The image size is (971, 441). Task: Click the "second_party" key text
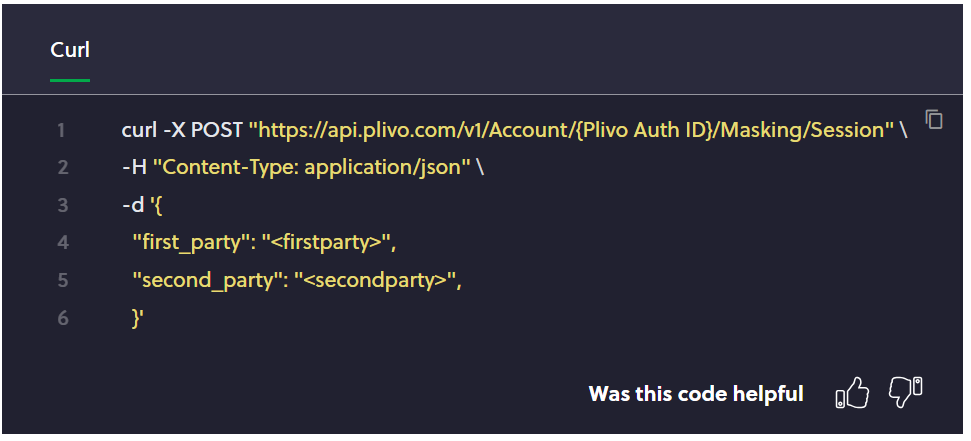(204, 281)
